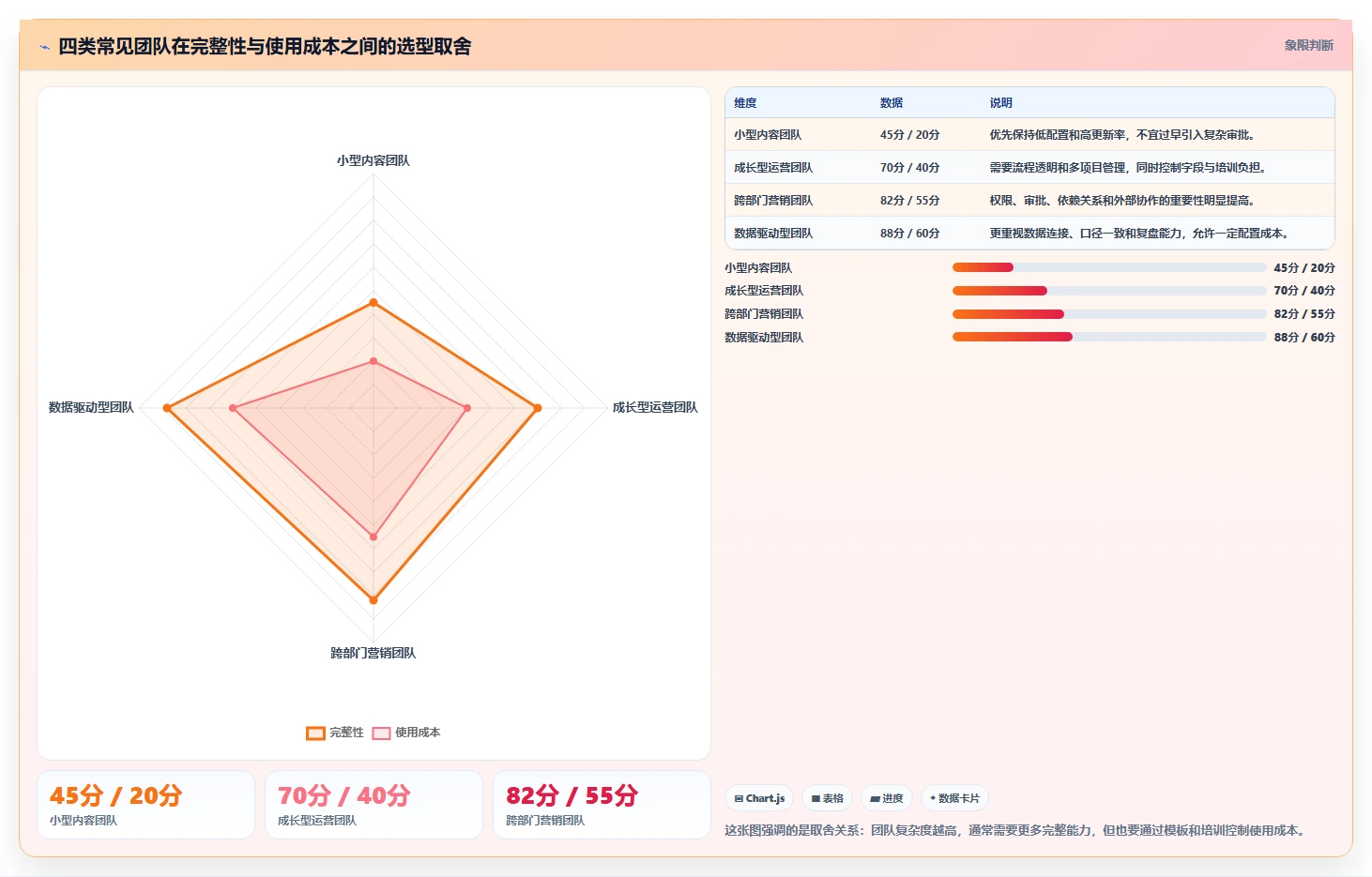Click the orange 完整性 point on 跨部门营销团队 axis
Image resolution: width=1372 pixels, height=877 pixels.
373,600
